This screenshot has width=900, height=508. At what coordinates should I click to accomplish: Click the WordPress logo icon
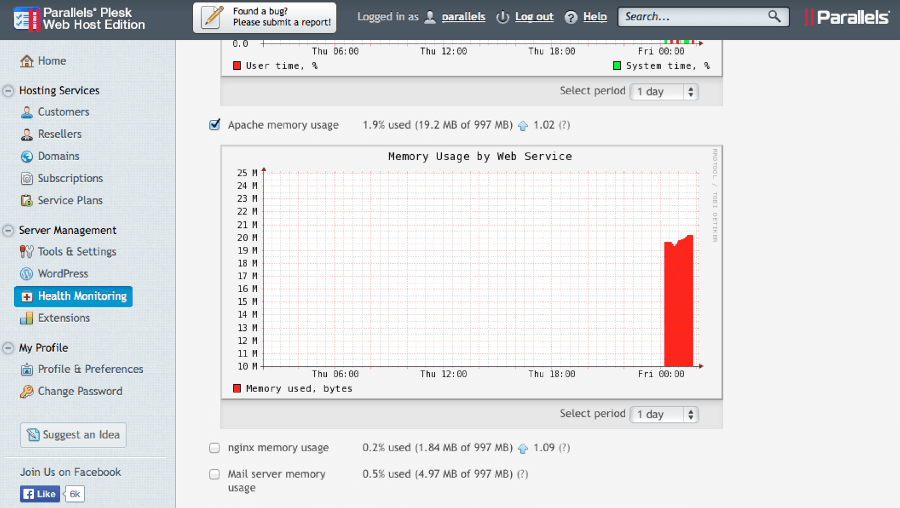(26, 274)
